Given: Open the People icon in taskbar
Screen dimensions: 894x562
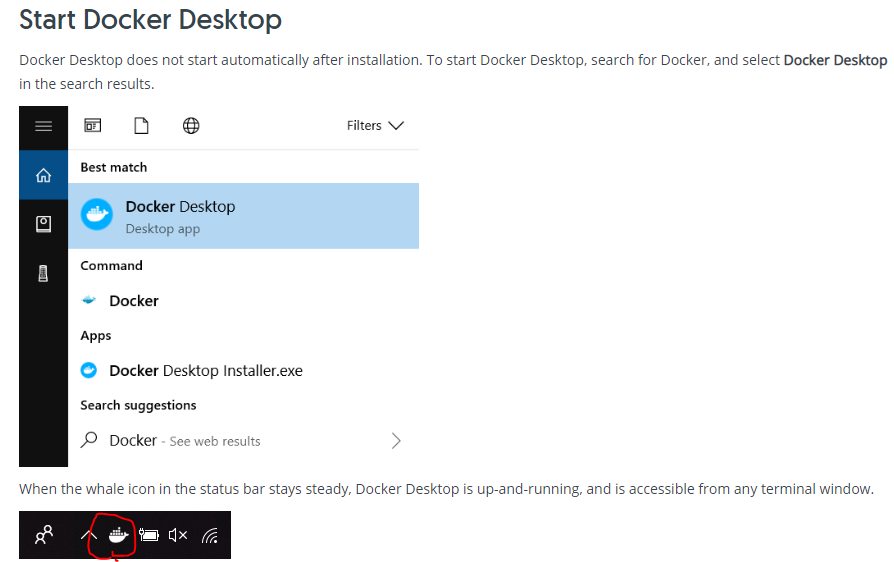Looking at the screenshot, I should click(44, 535).
